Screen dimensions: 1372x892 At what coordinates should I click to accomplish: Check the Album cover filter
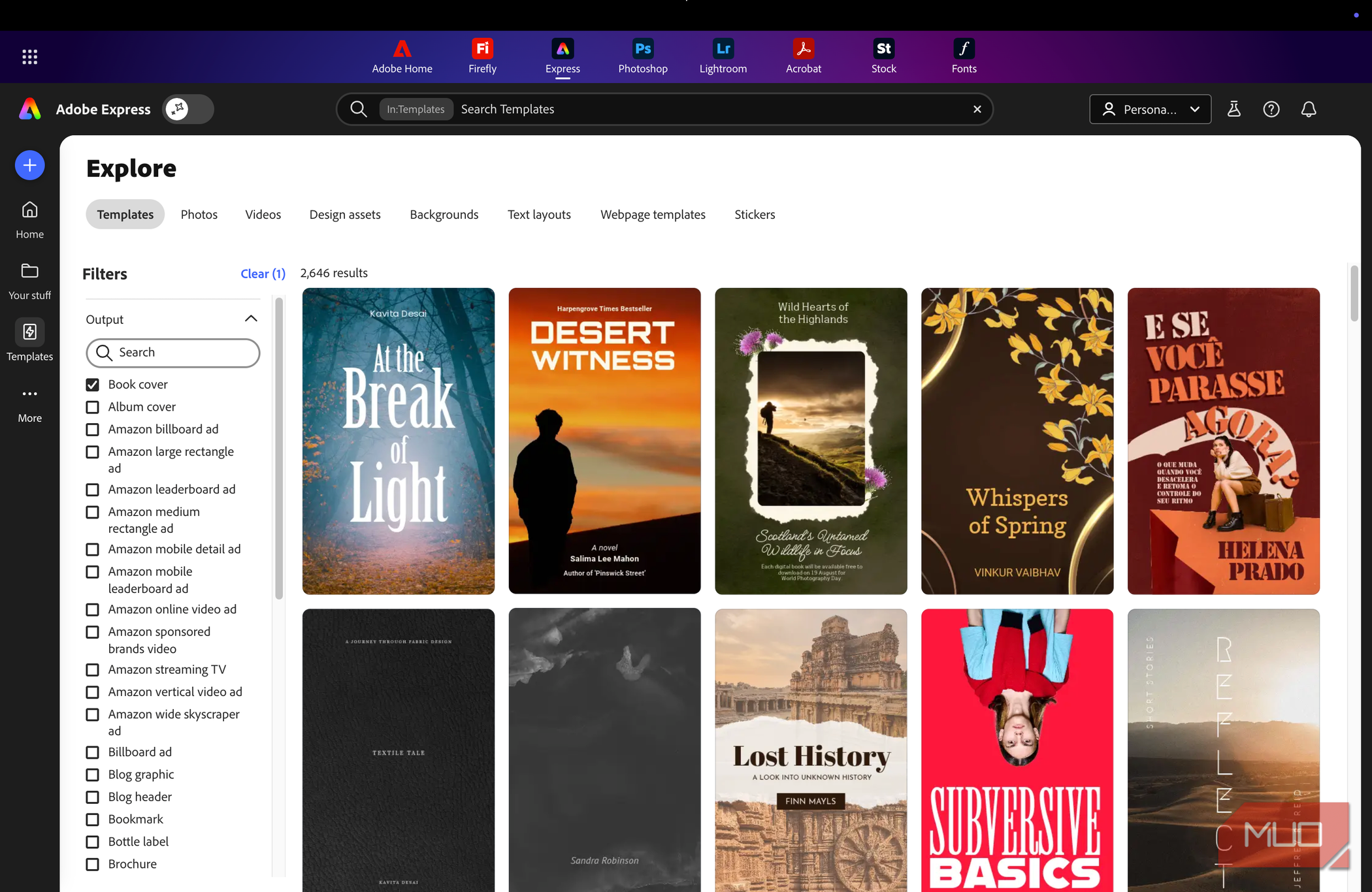coord(93,407)
